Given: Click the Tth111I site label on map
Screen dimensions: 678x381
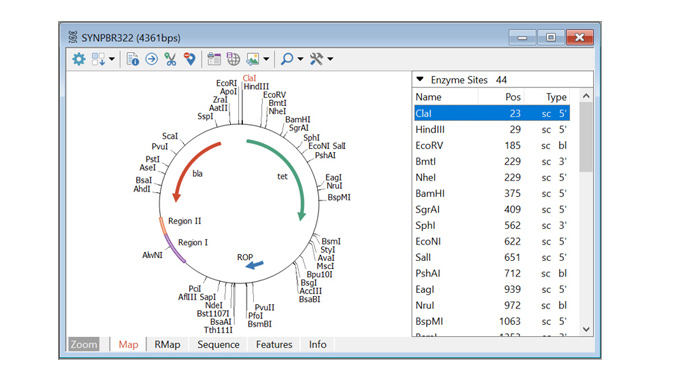Looking at the screenshot, I should coord(218,330).
